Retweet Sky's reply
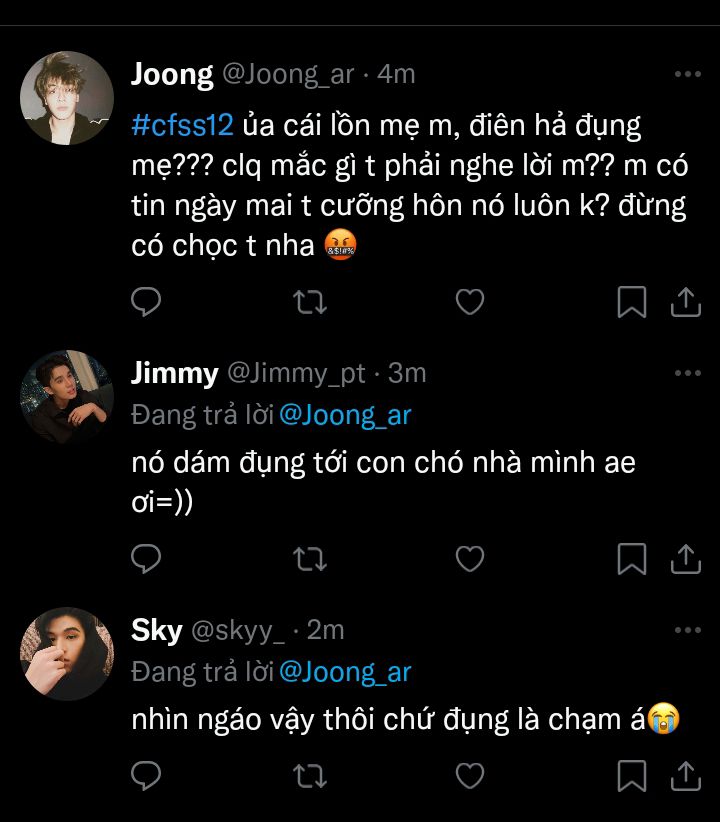720x822 pixels. (x=309, y=774)
